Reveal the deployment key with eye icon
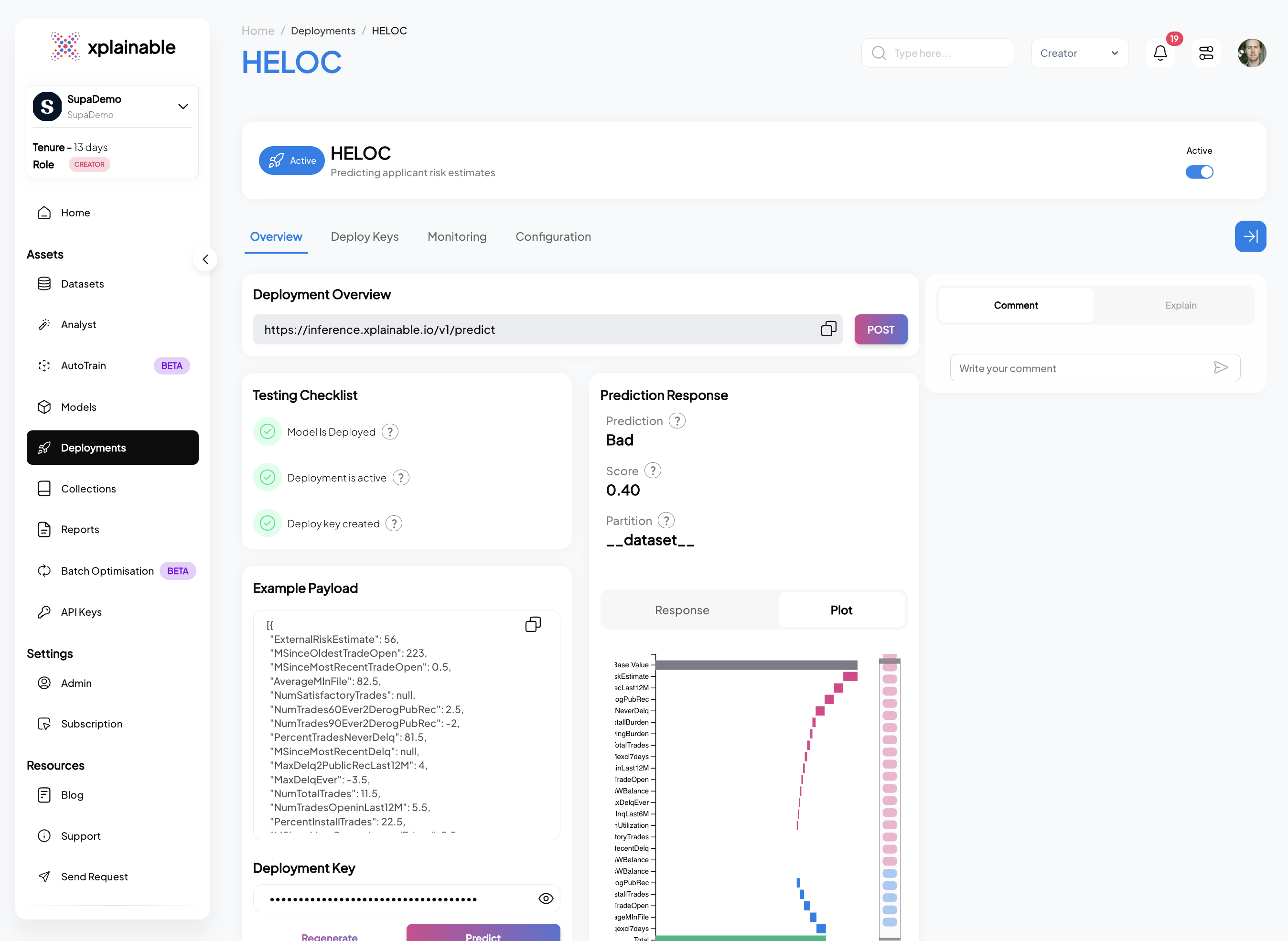The image size is (1288, 941). [545, 898]
